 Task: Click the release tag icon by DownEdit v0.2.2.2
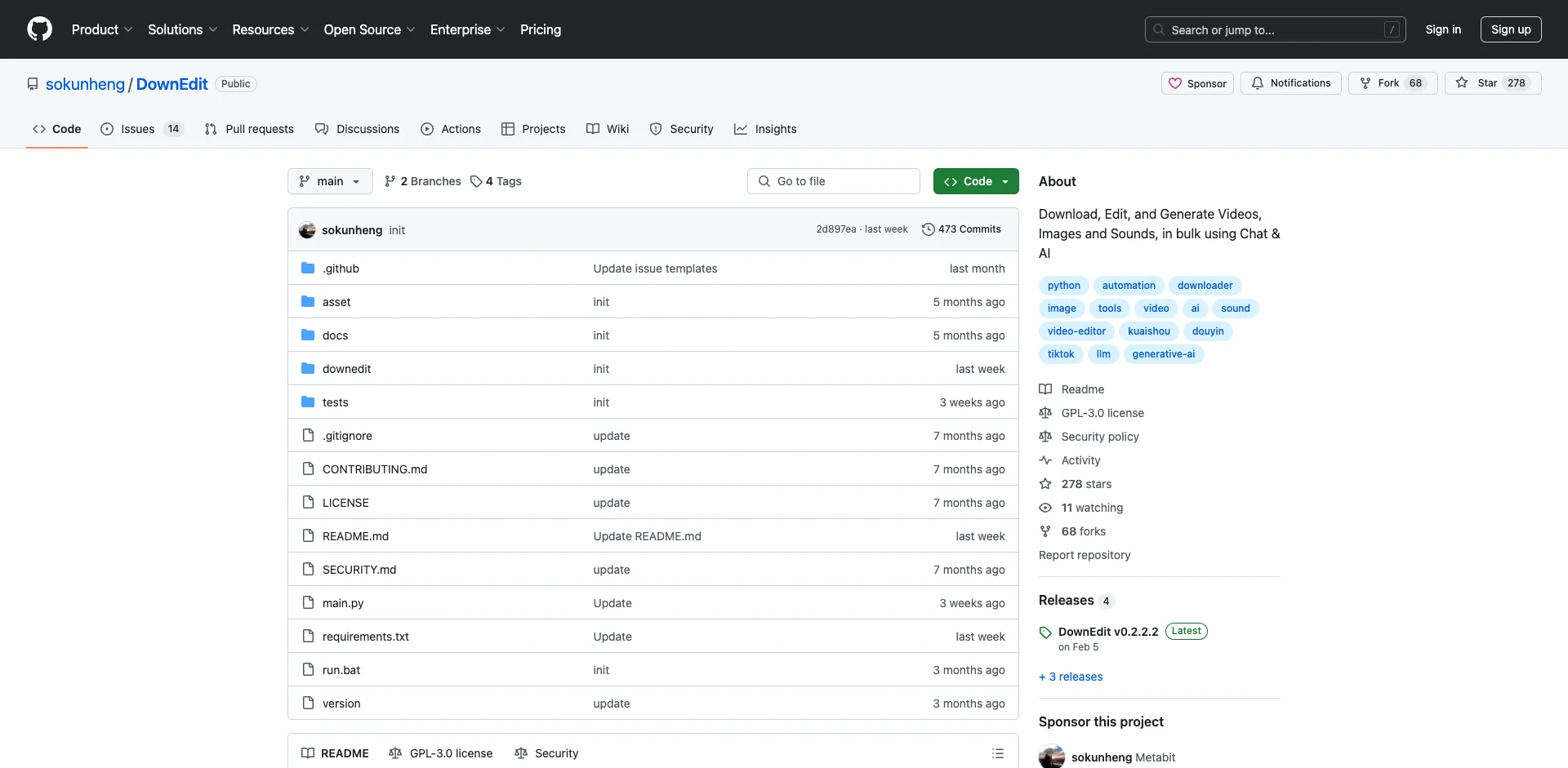(x=1045, y=633)
